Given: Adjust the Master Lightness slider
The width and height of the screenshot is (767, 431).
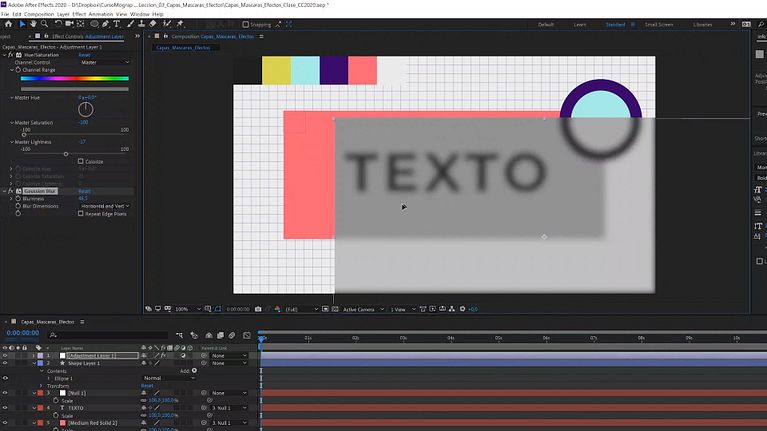Looking at the screenshot, I should (67, 154).
